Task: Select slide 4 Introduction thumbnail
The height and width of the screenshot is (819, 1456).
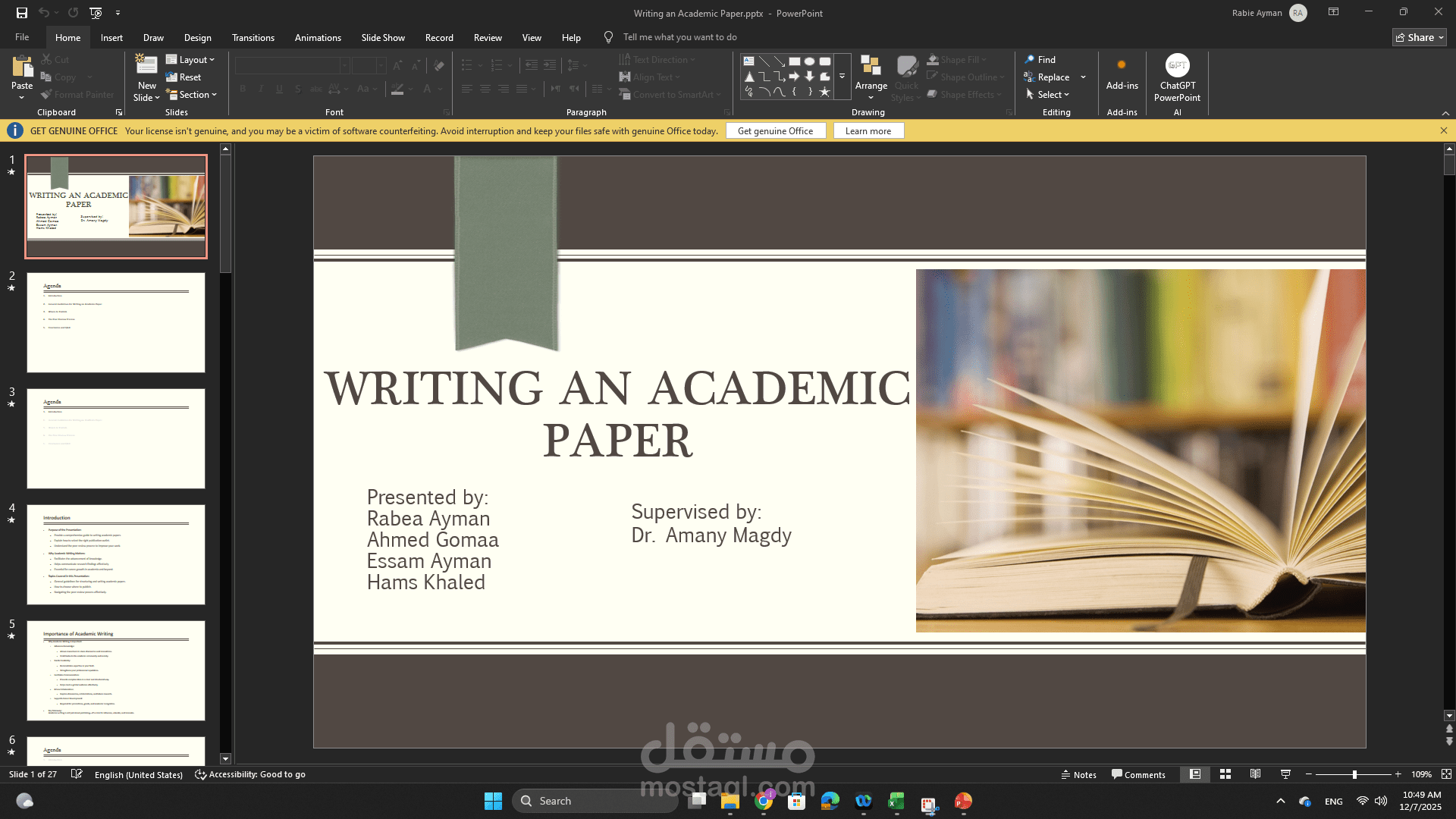Action: 116,554
